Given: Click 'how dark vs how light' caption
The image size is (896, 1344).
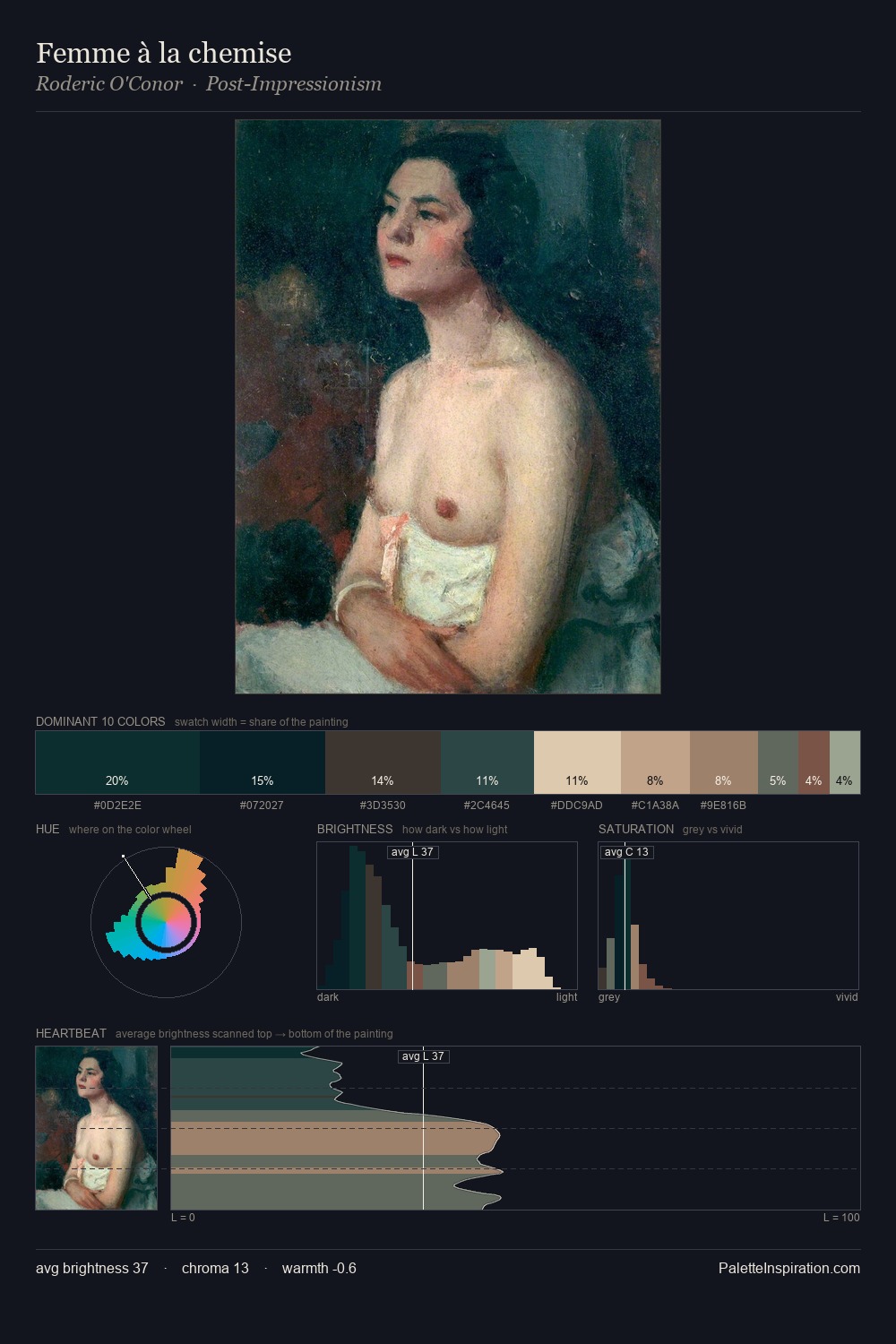Looking at the screenshot, I should pos(455,830).
